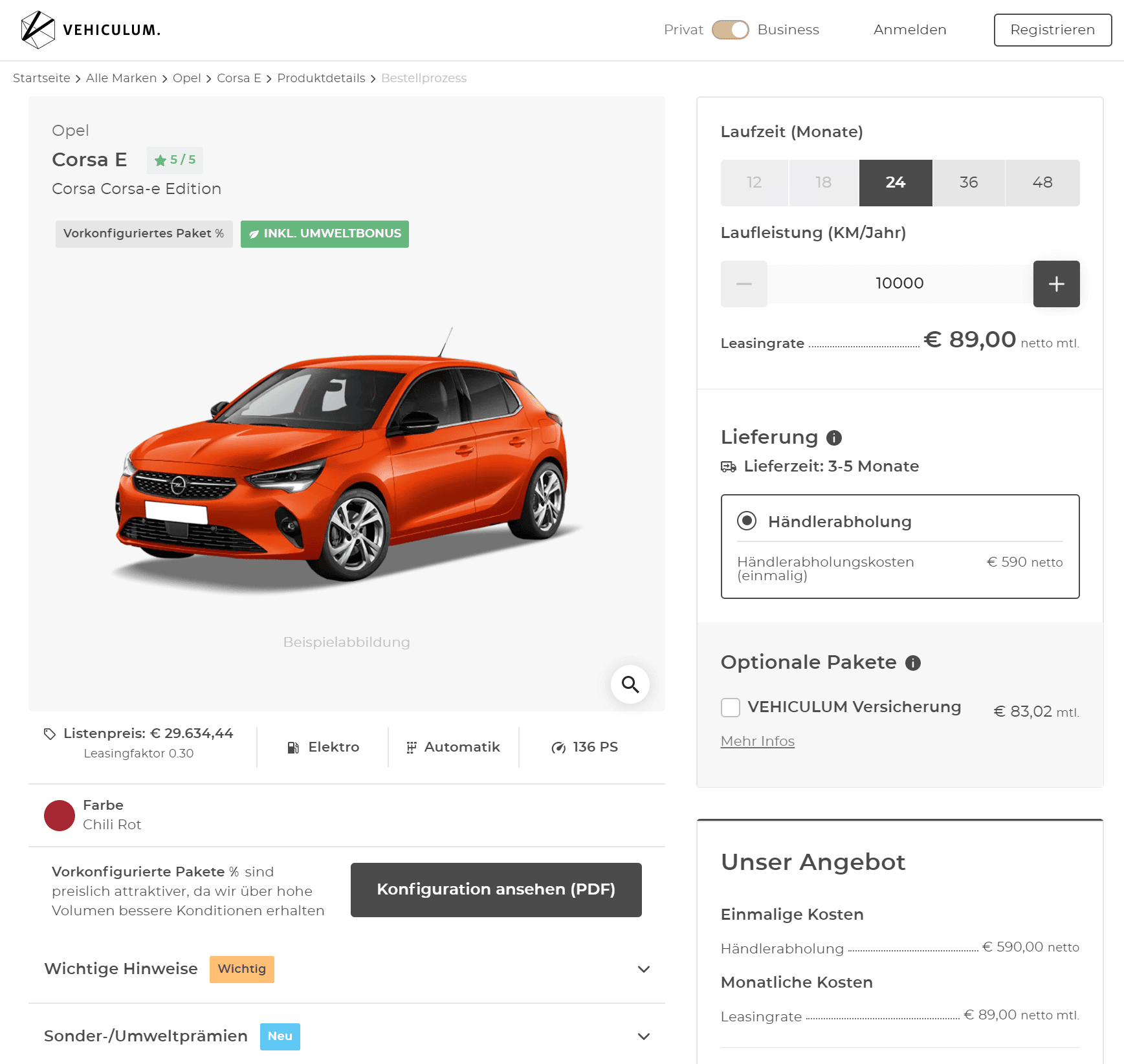Select the 18 months term
This screenshot has height=1064, width=1124.
[x=824, y=183]
